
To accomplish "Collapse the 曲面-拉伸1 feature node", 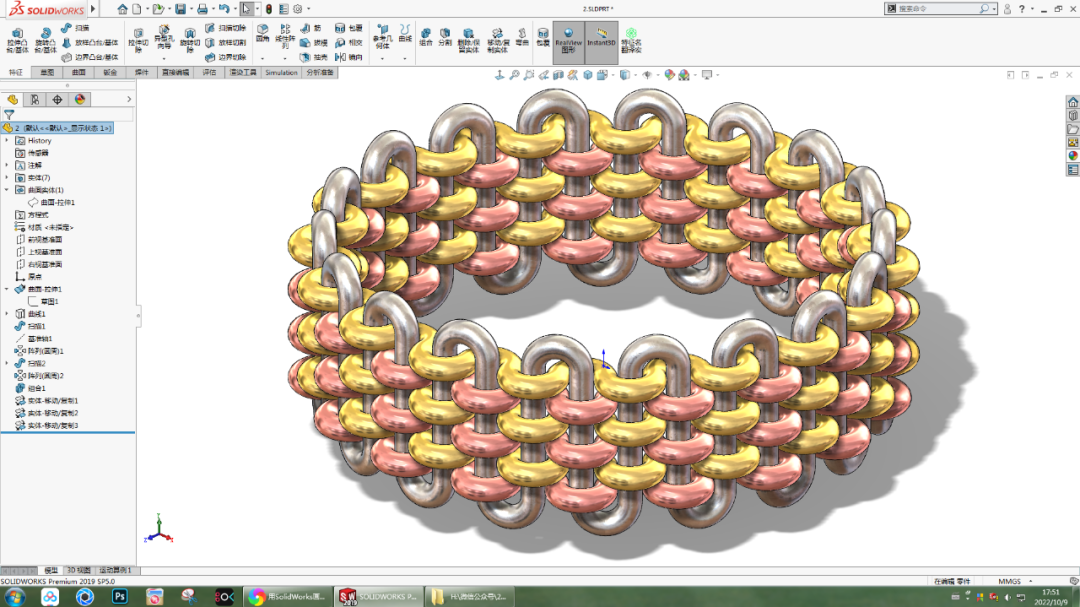I will pyautogui.click(x=4, y=288).
